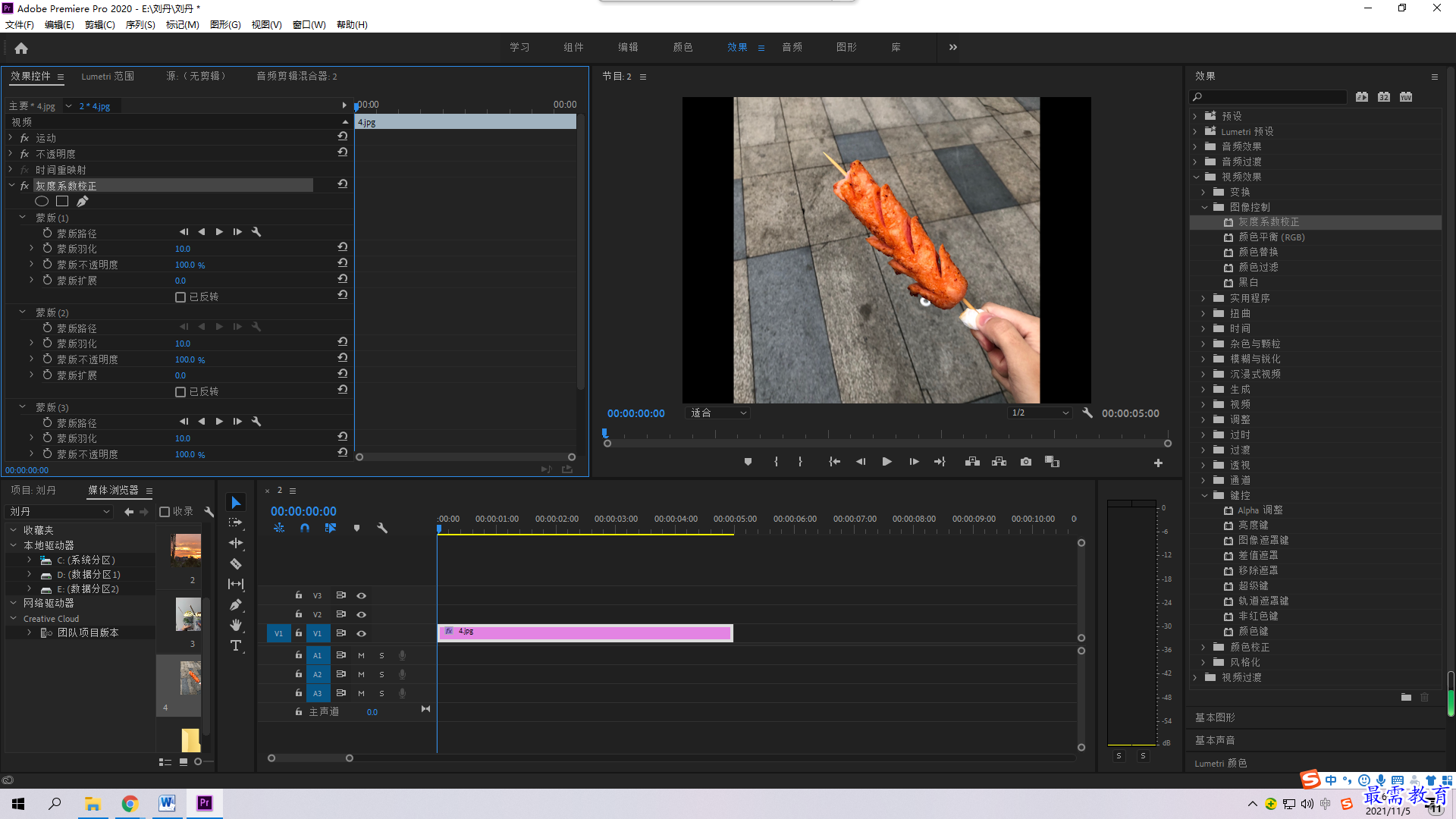Select the Hand tool
The height and width of the screenshot is (819, 1456).
click(x=236, y=625)
